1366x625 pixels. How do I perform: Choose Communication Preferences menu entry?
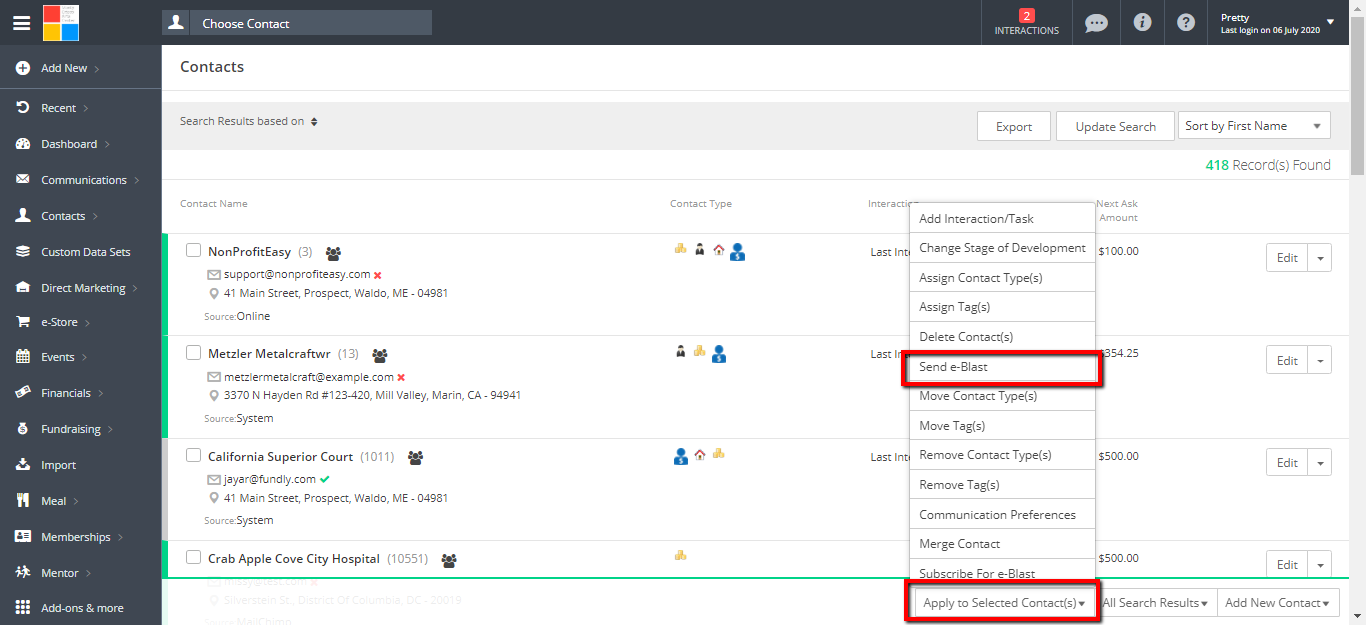pos(1002,515)
